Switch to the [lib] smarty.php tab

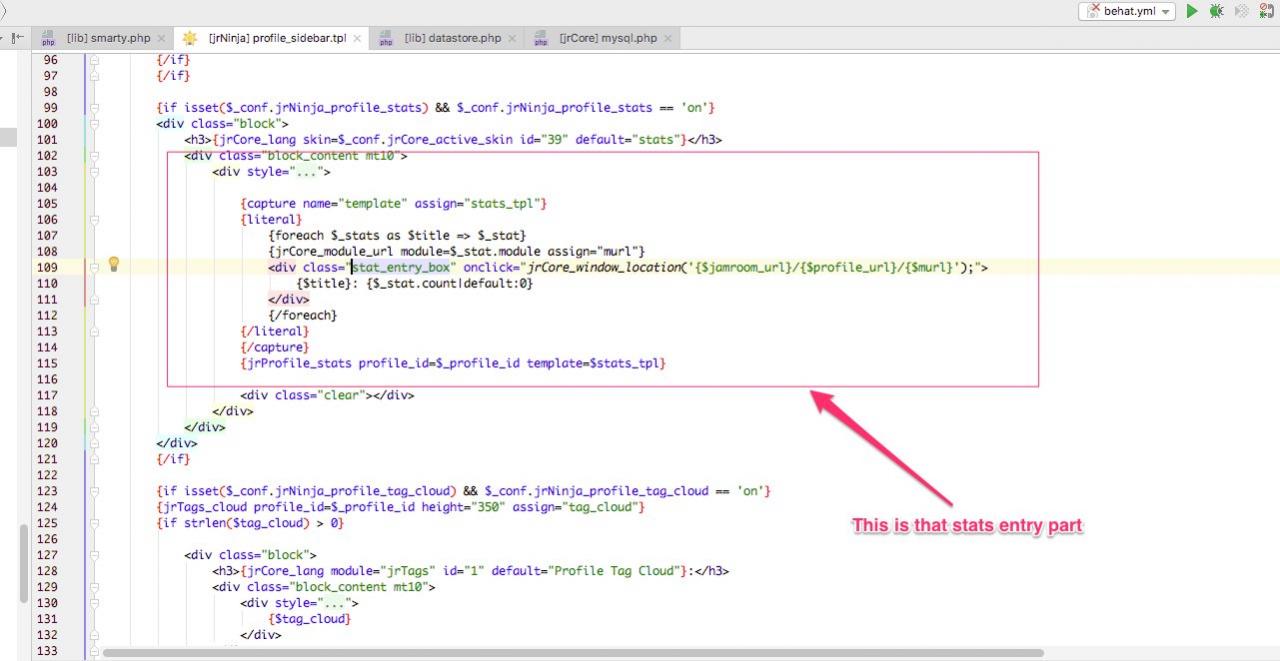108,38
